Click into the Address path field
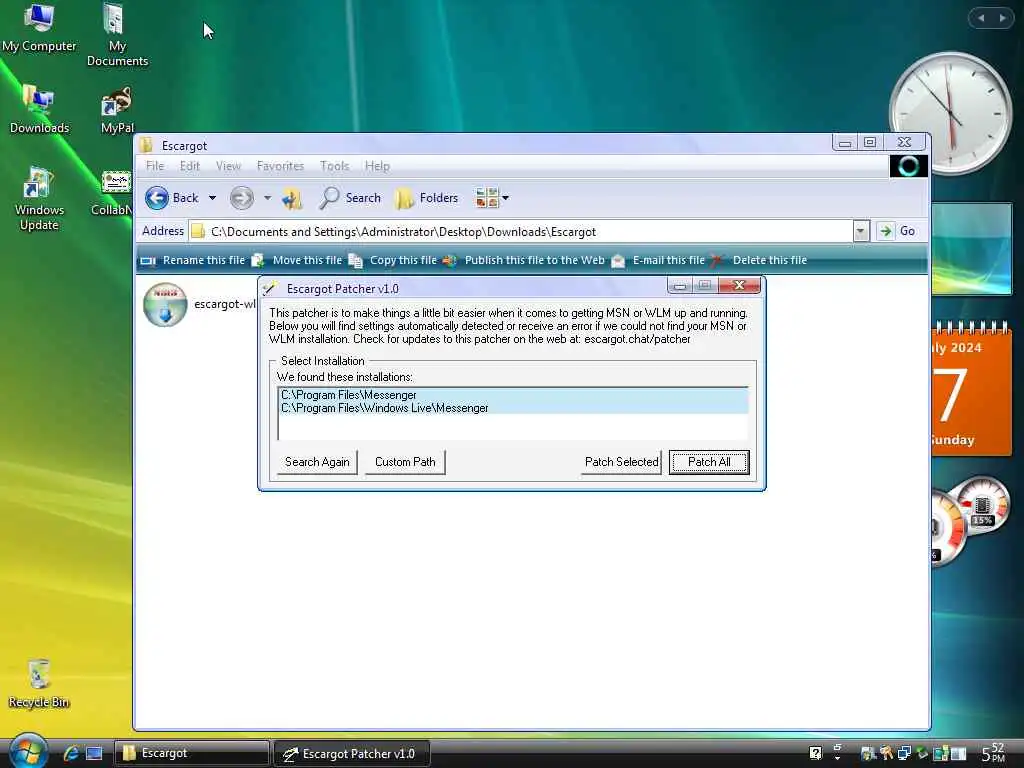 [520, 232]
